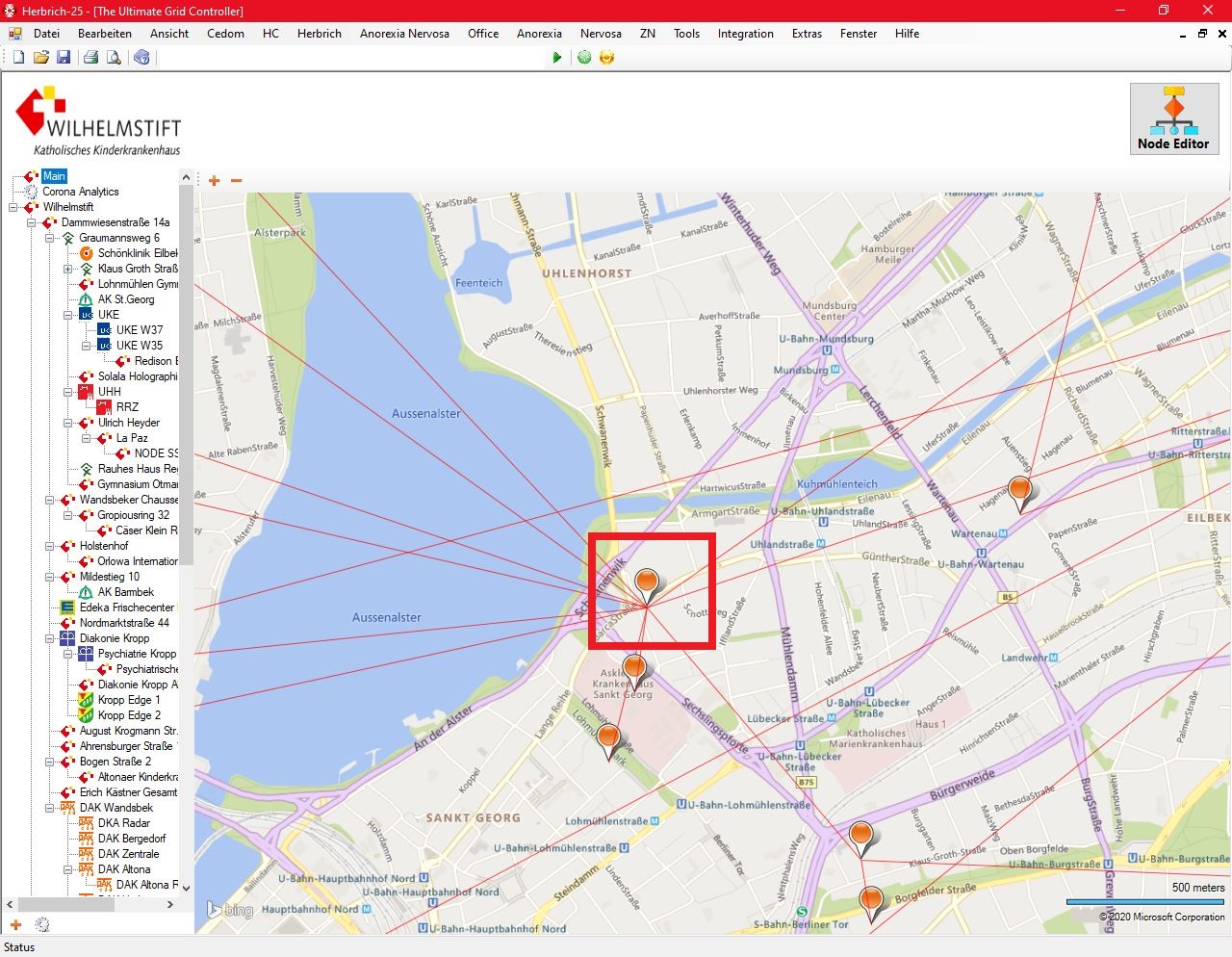The image size is (1232, 957).
Task: Open the Bearbeiten menu
Action: pos(104,34)
